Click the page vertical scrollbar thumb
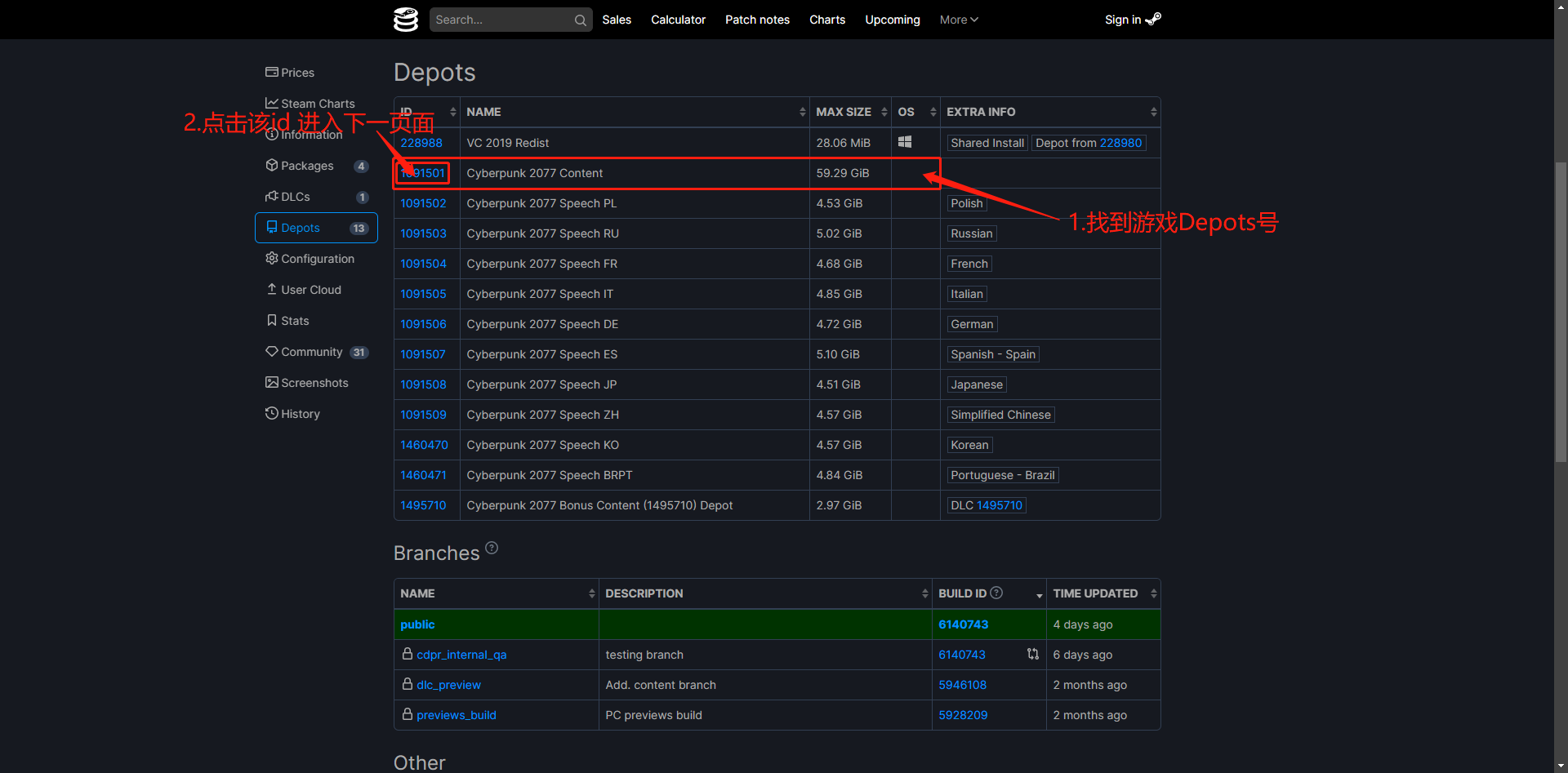The width and height of the screenshot is (1568, 773). pyautogui.click(x=1561, y=312)
